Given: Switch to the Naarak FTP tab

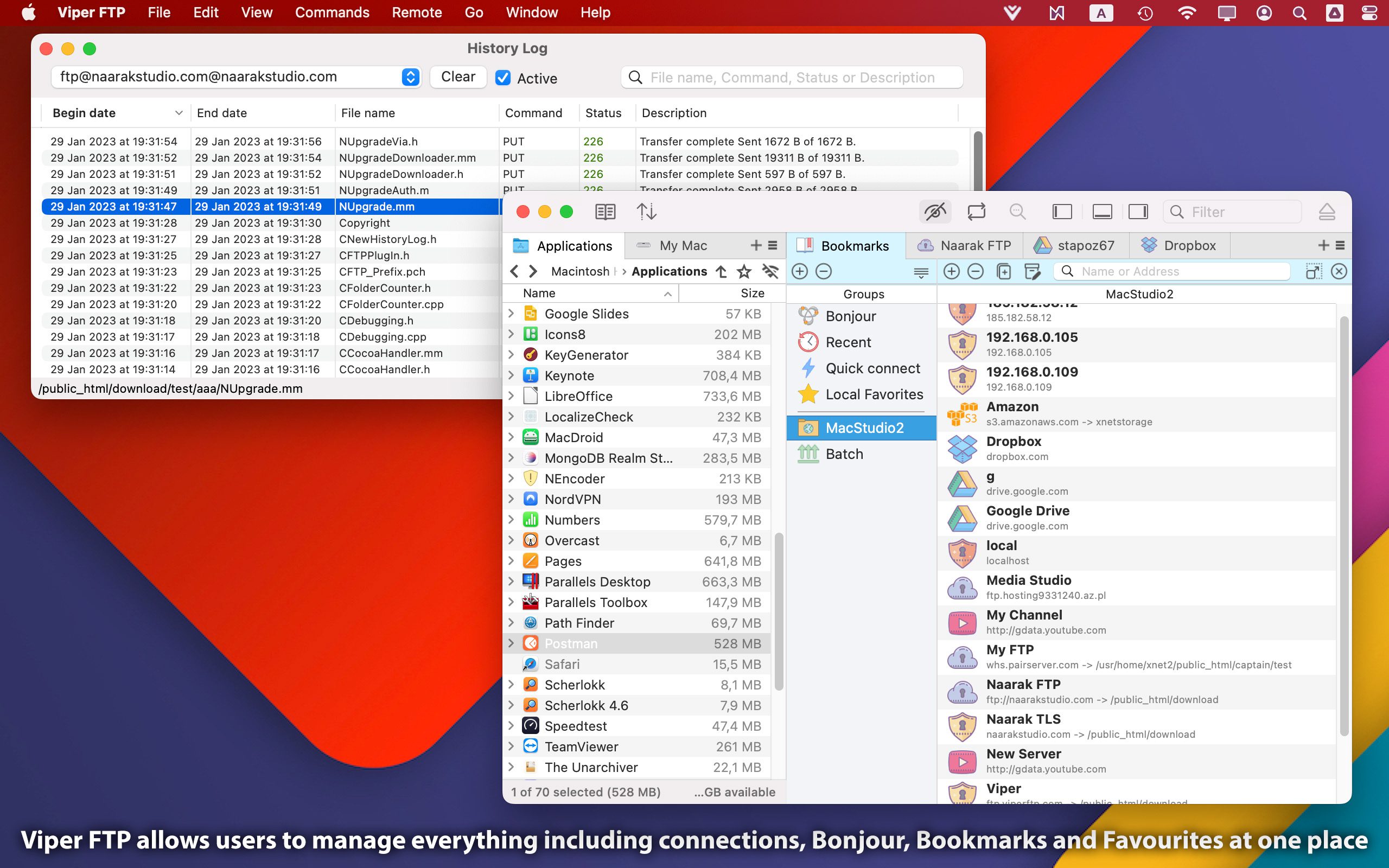Looking at the screenshot, I should coord(964,246).
